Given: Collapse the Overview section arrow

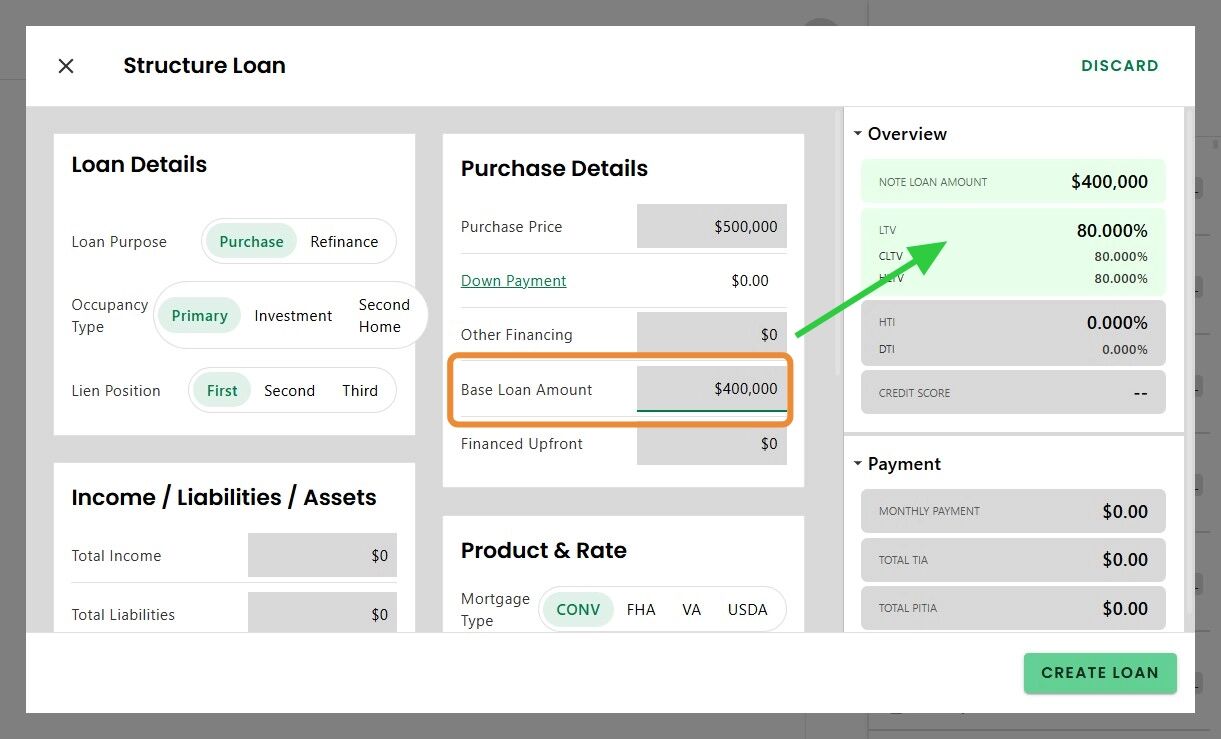Looking at the screenshot, I should pyautogui.click(x=857, y=133).
